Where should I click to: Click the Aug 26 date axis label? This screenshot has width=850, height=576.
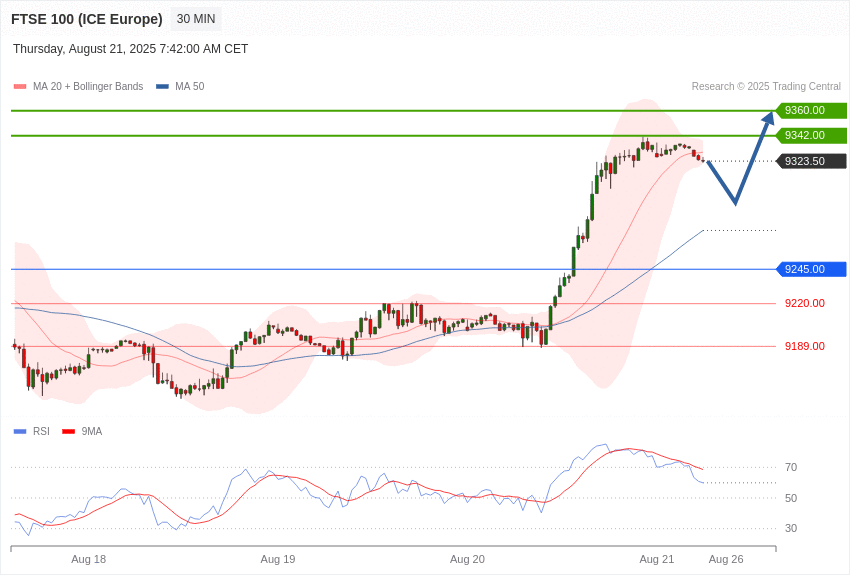pyautogui.click(x=726, y=559)
